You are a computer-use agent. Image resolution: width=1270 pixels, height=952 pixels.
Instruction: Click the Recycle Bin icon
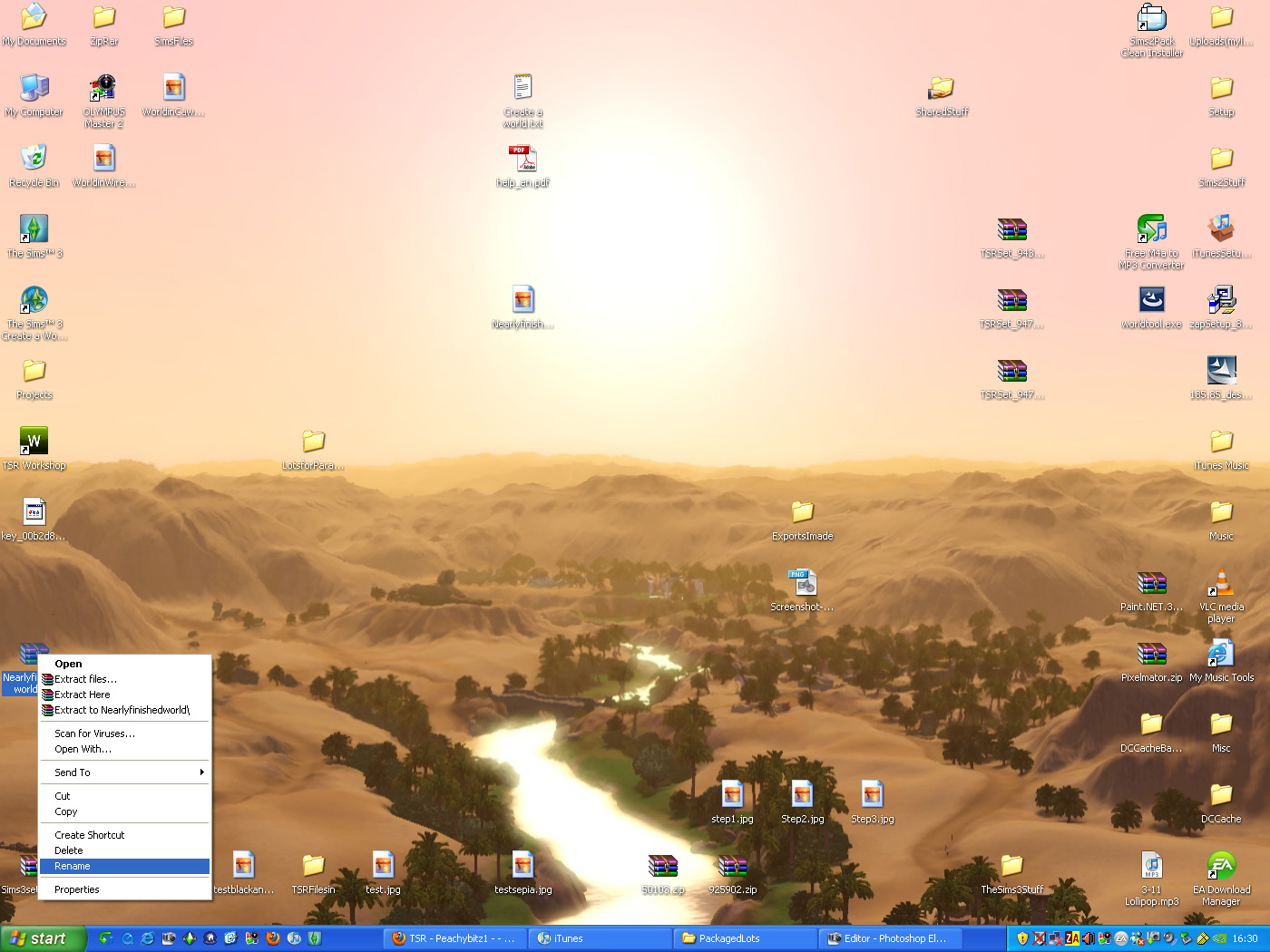coord(34,159)
